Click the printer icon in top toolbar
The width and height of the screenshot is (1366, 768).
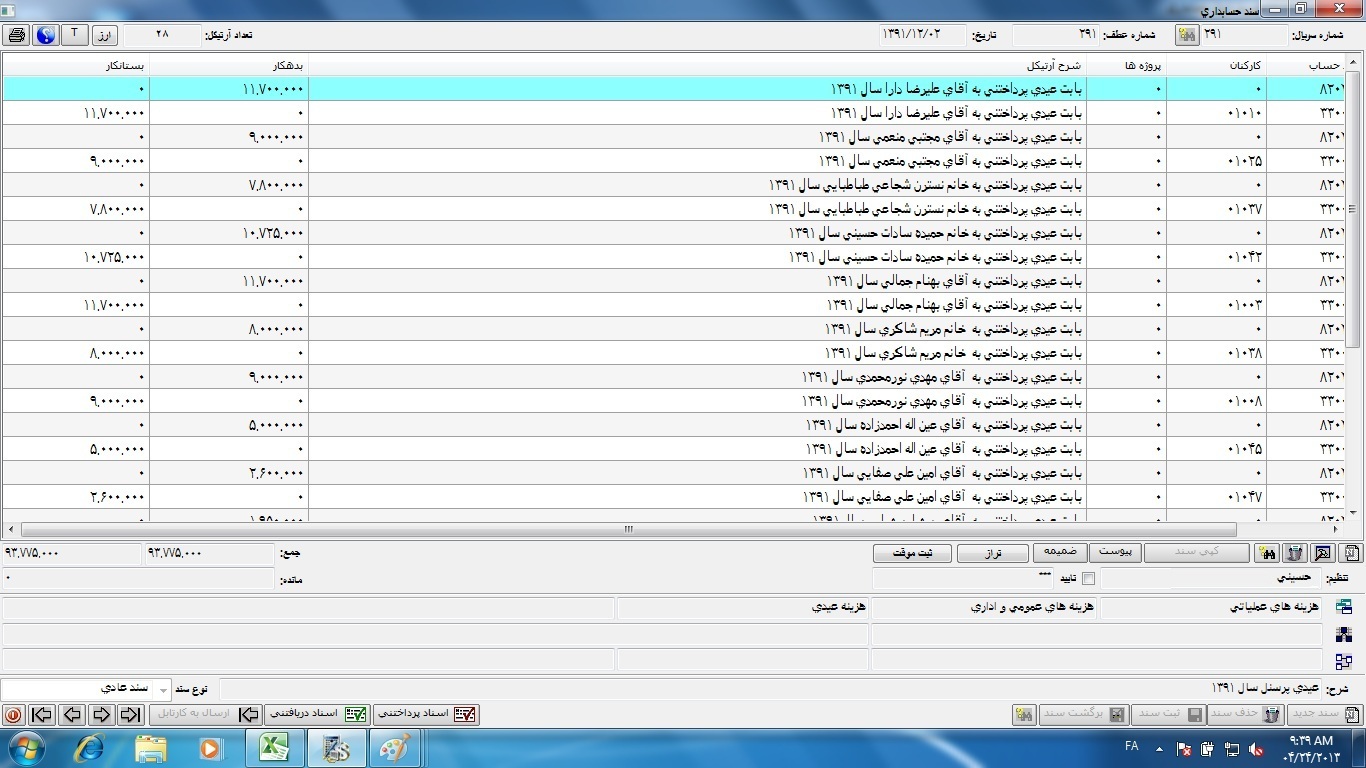(16, 35)
